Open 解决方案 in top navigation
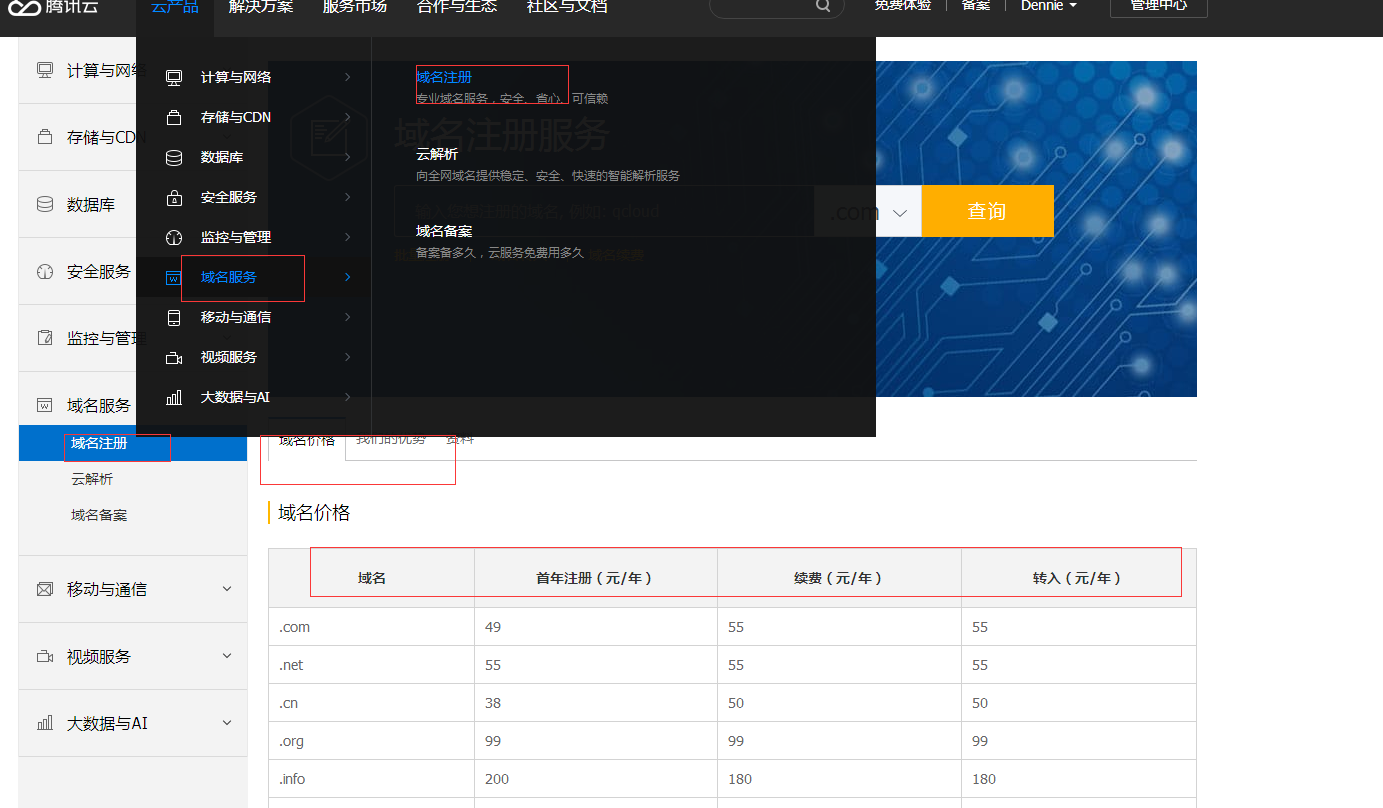This screenshot has height=808, width=1383. tap(261, 7)
